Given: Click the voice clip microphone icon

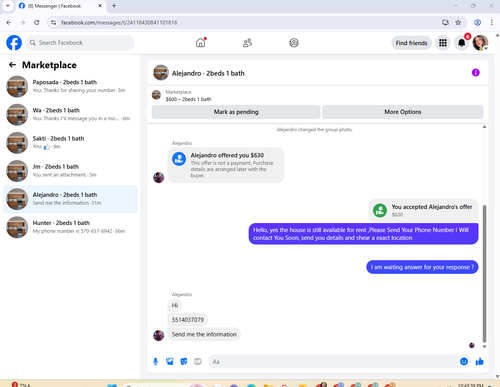Looking at the screenshot, I should 155,361.
